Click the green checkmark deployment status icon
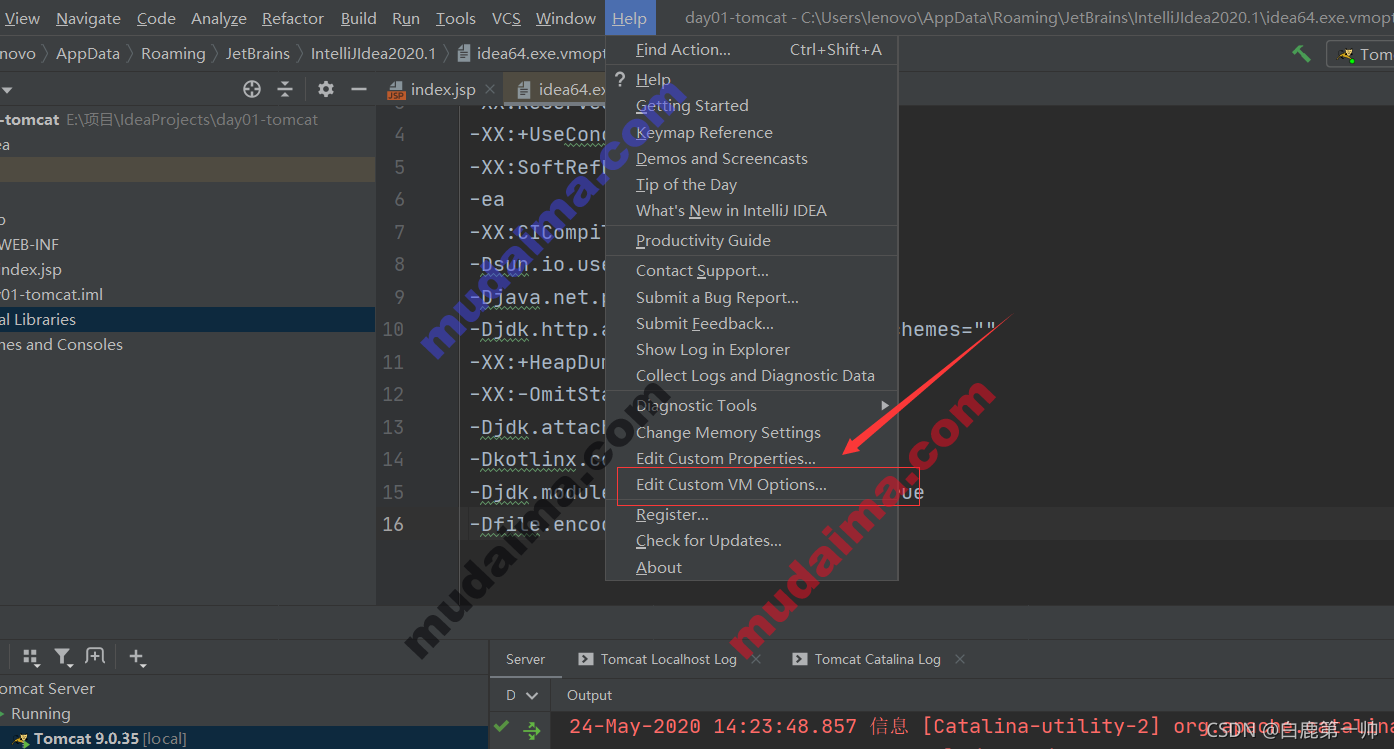Screen dimensions: 1394x749 click(502, 727)
